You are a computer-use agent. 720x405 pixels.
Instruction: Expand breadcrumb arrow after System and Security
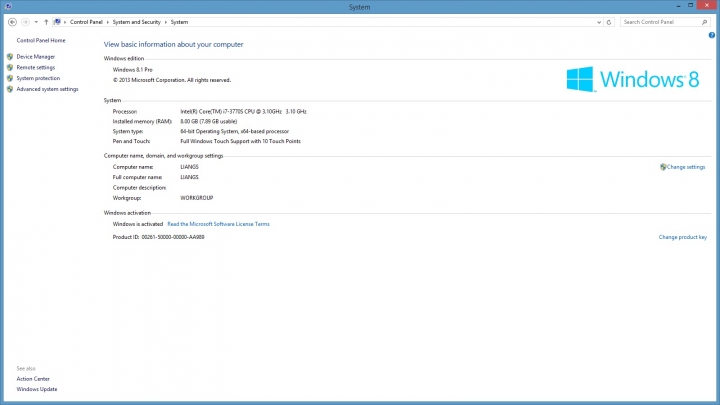165,22
